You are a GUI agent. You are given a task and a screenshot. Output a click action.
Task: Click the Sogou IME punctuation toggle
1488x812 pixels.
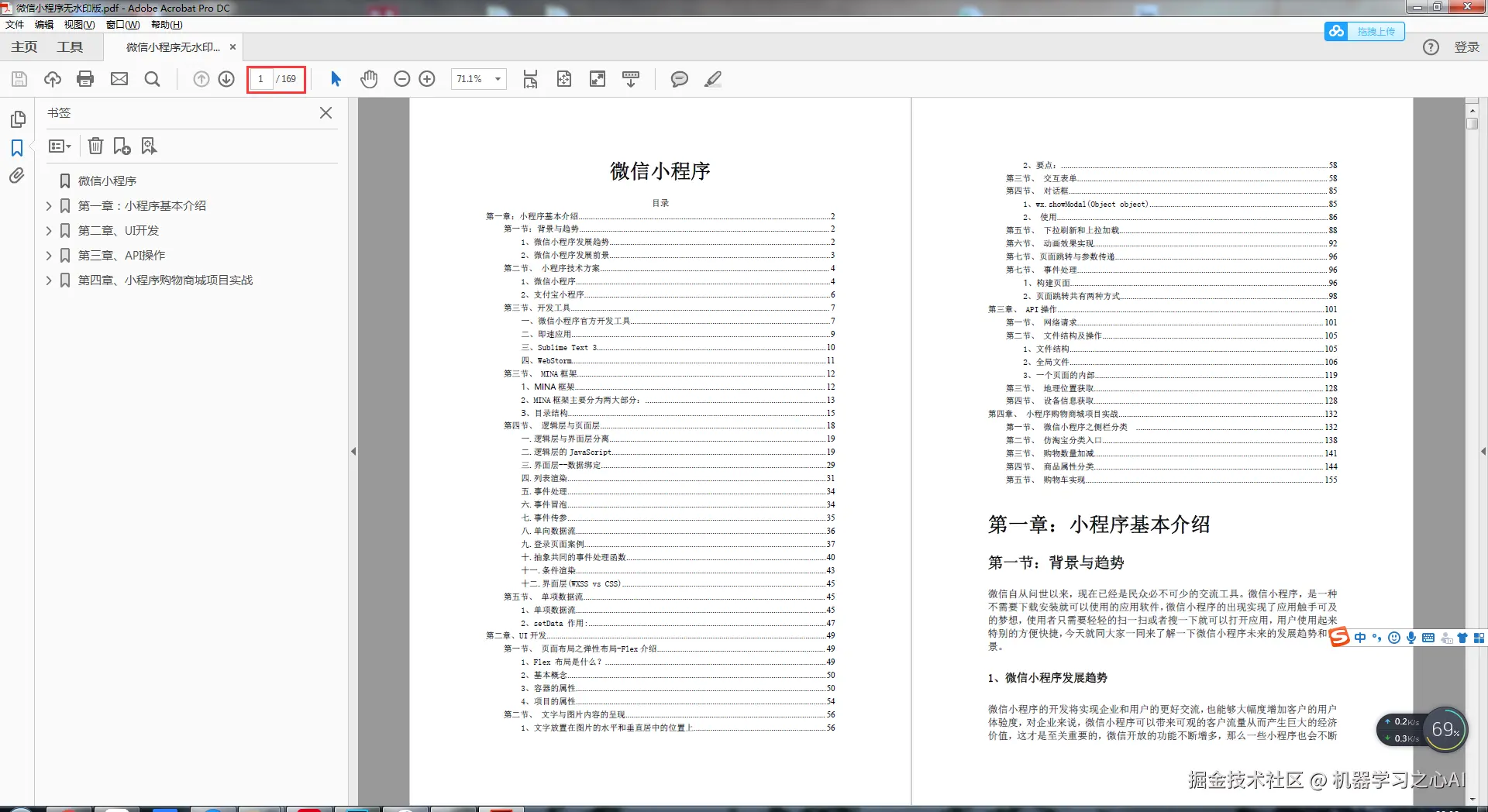(x=1377, y=638)
